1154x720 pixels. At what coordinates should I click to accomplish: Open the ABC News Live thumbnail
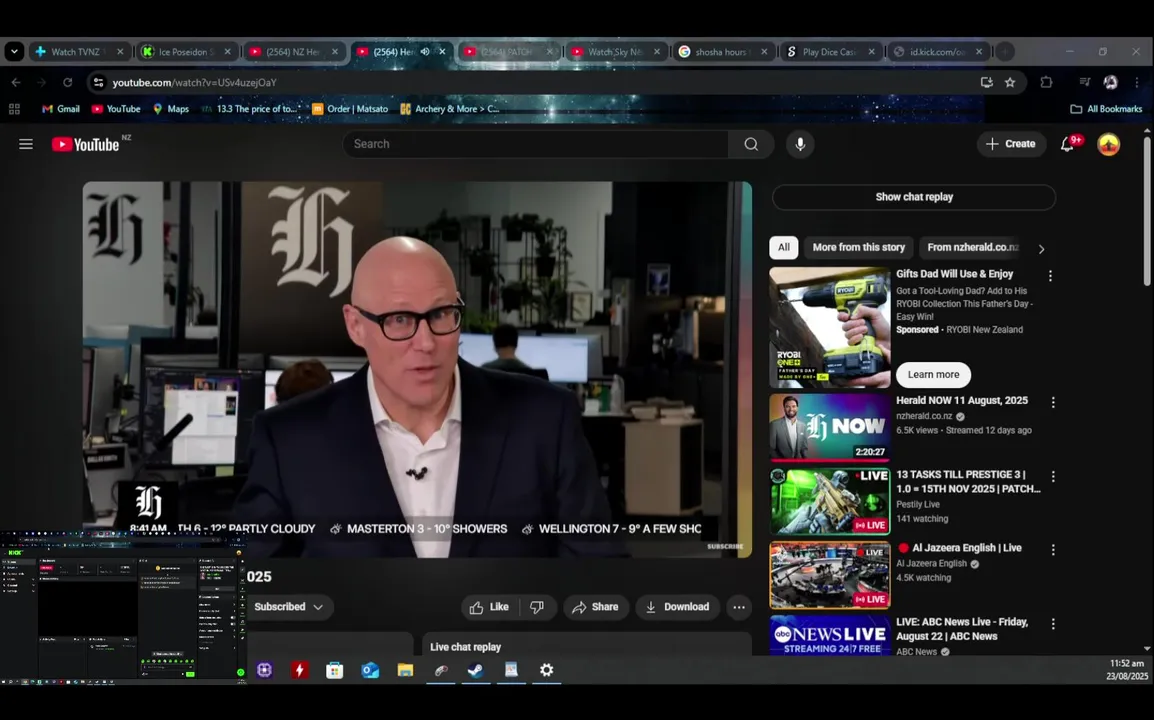click(x=829, y=635)
